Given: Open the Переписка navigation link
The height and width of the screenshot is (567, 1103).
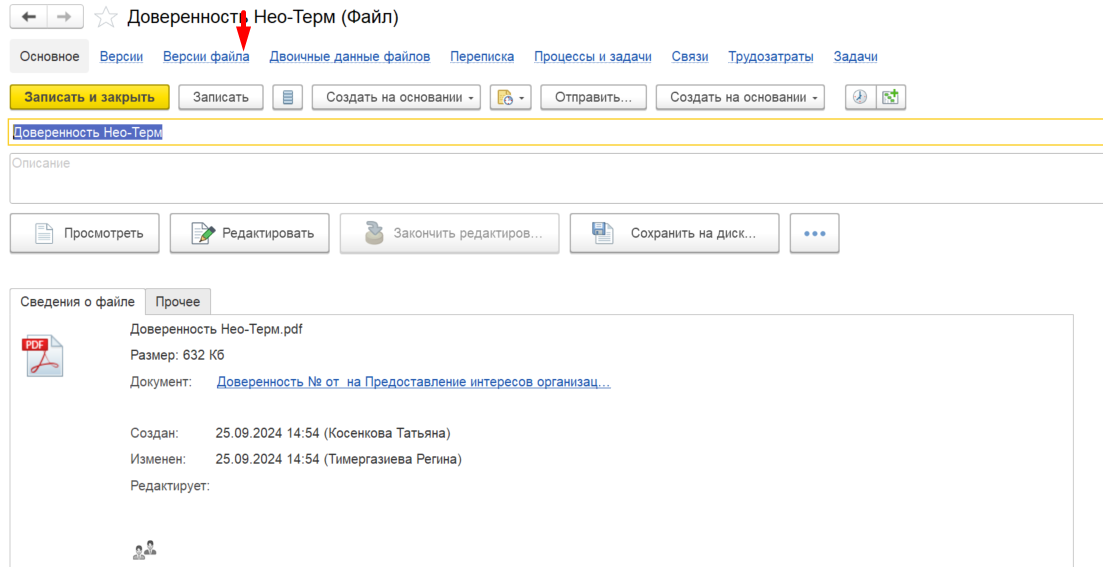Looking at the screenshot, I should (482, 56).
